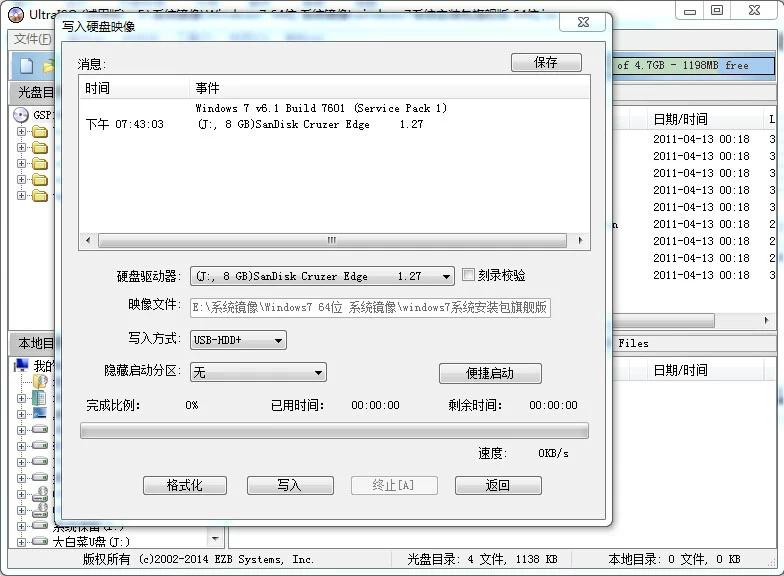
Task: Click the 便捷启动 button
Action: (x=490, y=374)
